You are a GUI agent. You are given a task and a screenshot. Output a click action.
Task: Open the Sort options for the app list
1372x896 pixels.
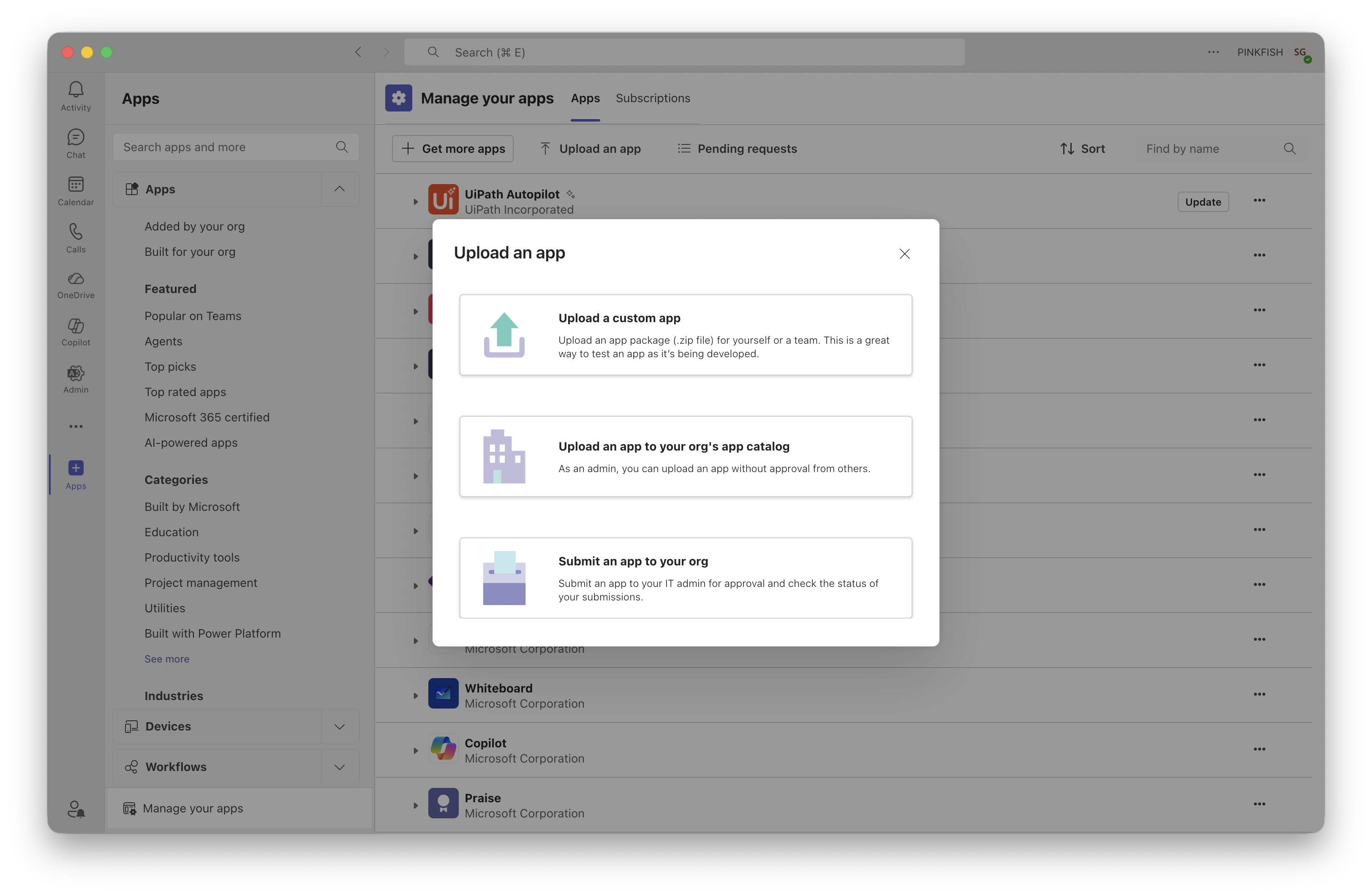[1083, 148]
